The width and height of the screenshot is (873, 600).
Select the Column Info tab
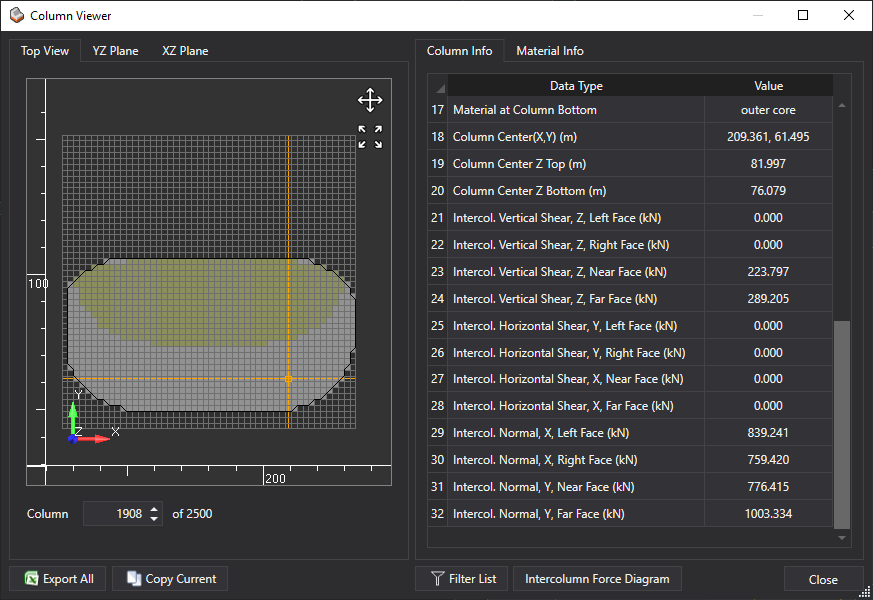459,51
